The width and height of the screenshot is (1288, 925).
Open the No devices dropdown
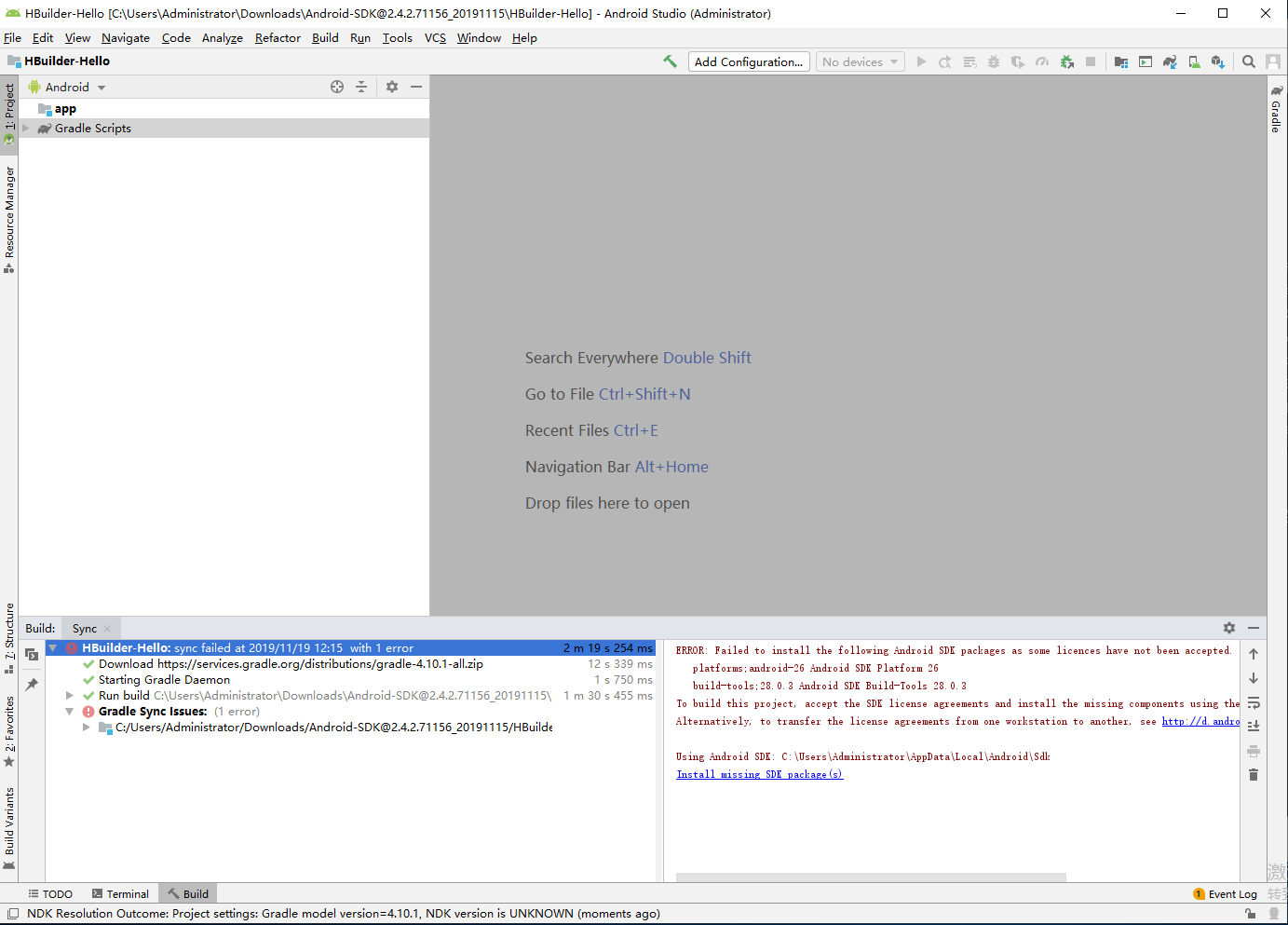(x=861, y=61)
